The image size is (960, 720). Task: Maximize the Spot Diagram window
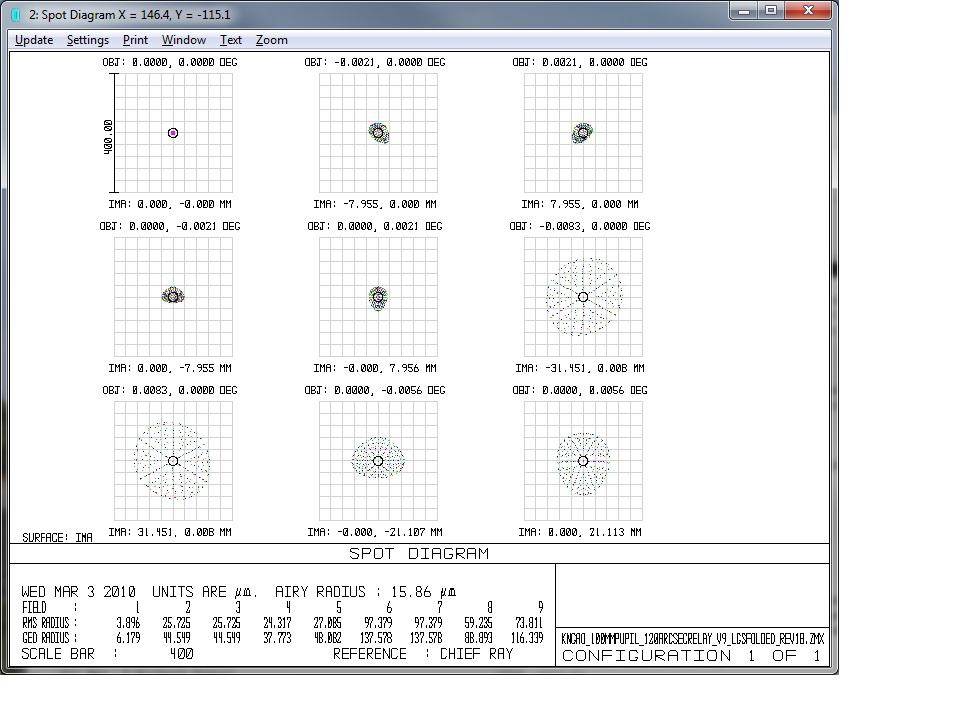click(771, 10)
